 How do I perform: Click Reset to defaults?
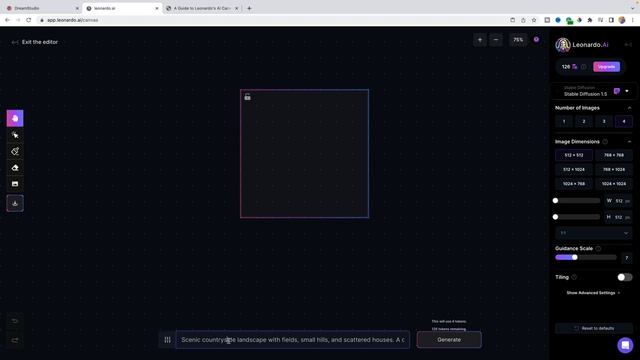(594, 328)
